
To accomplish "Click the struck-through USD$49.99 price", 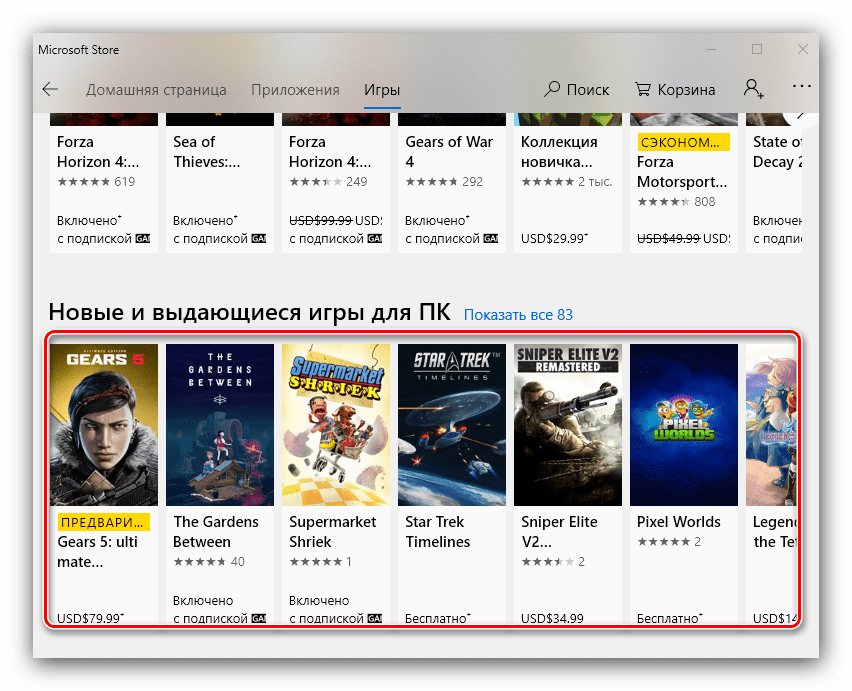I will click(x=668, y=238).
